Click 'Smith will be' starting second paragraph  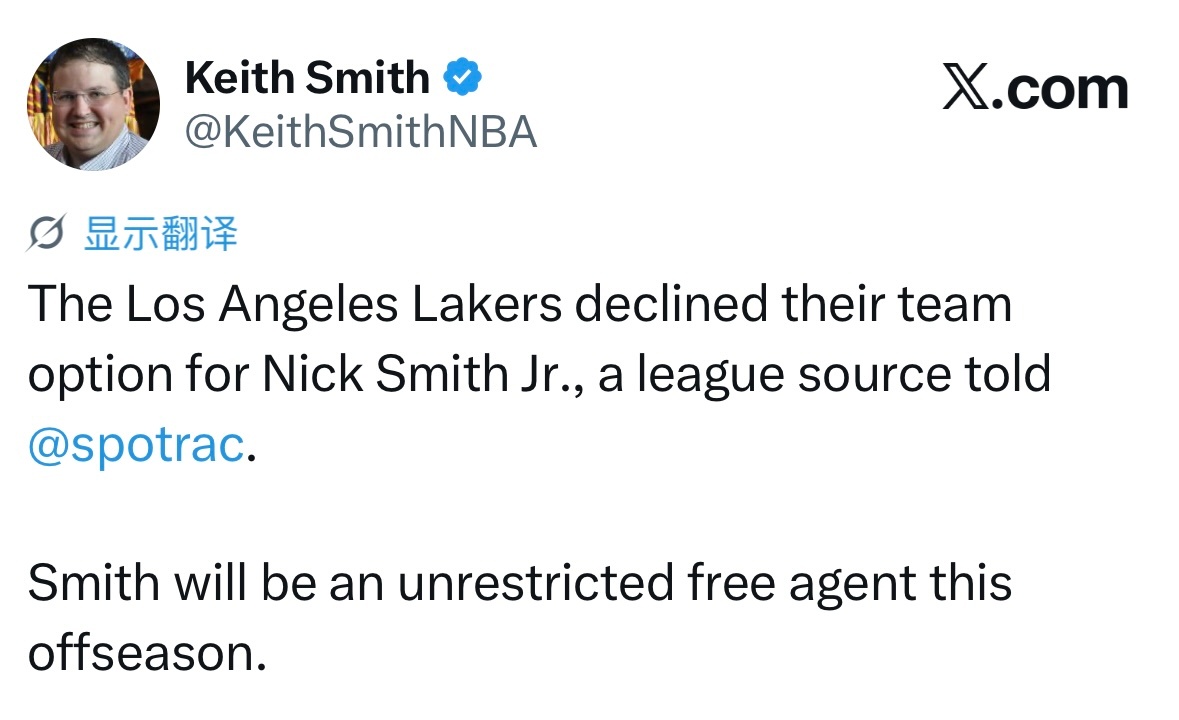coord(172,582)
